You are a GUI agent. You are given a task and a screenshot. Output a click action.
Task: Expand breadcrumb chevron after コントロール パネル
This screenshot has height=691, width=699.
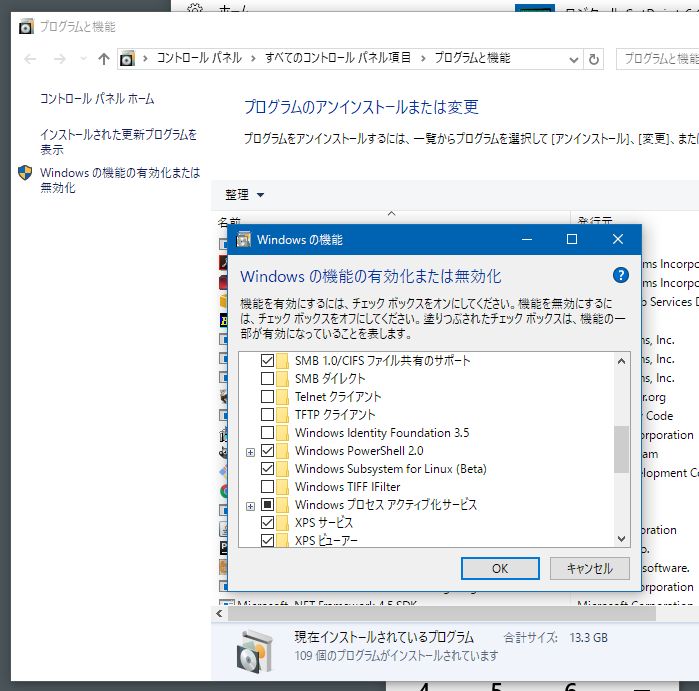253,58
